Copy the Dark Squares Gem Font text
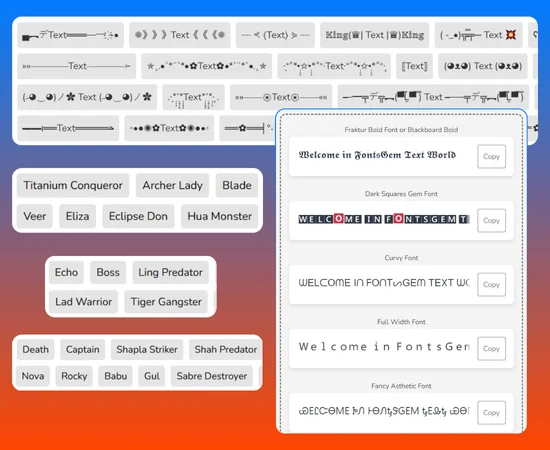This screenshot has width=550, height=450. [491, 221]
